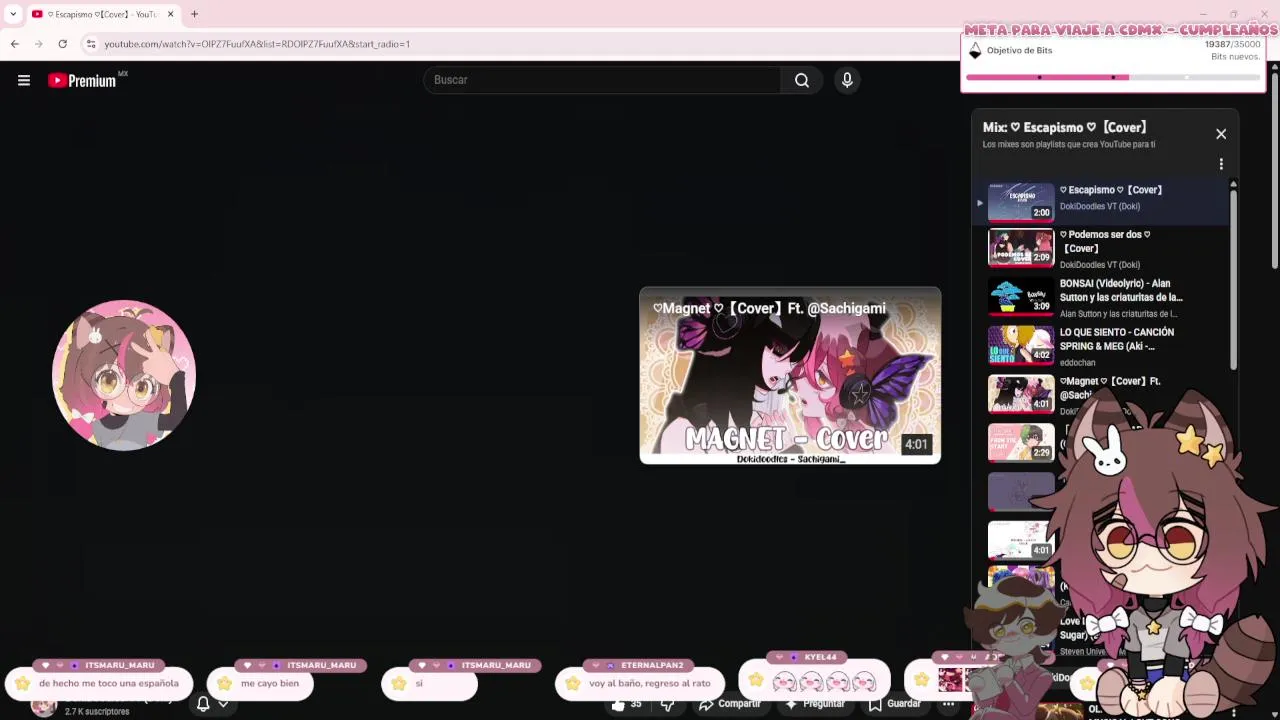Click channel name 'eddochan' in mix list

1078,363
